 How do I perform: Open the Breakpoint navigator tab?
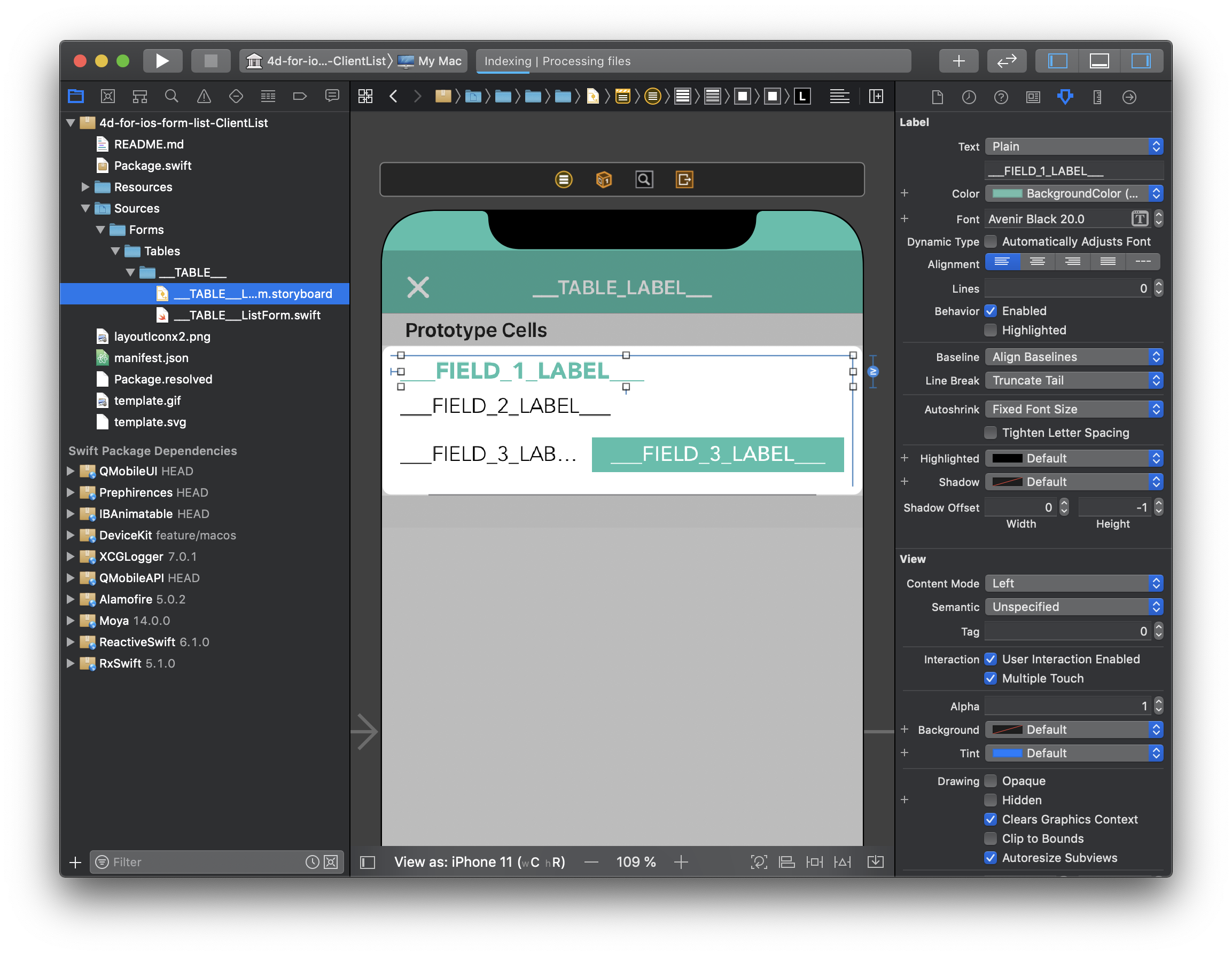[300, 97]
